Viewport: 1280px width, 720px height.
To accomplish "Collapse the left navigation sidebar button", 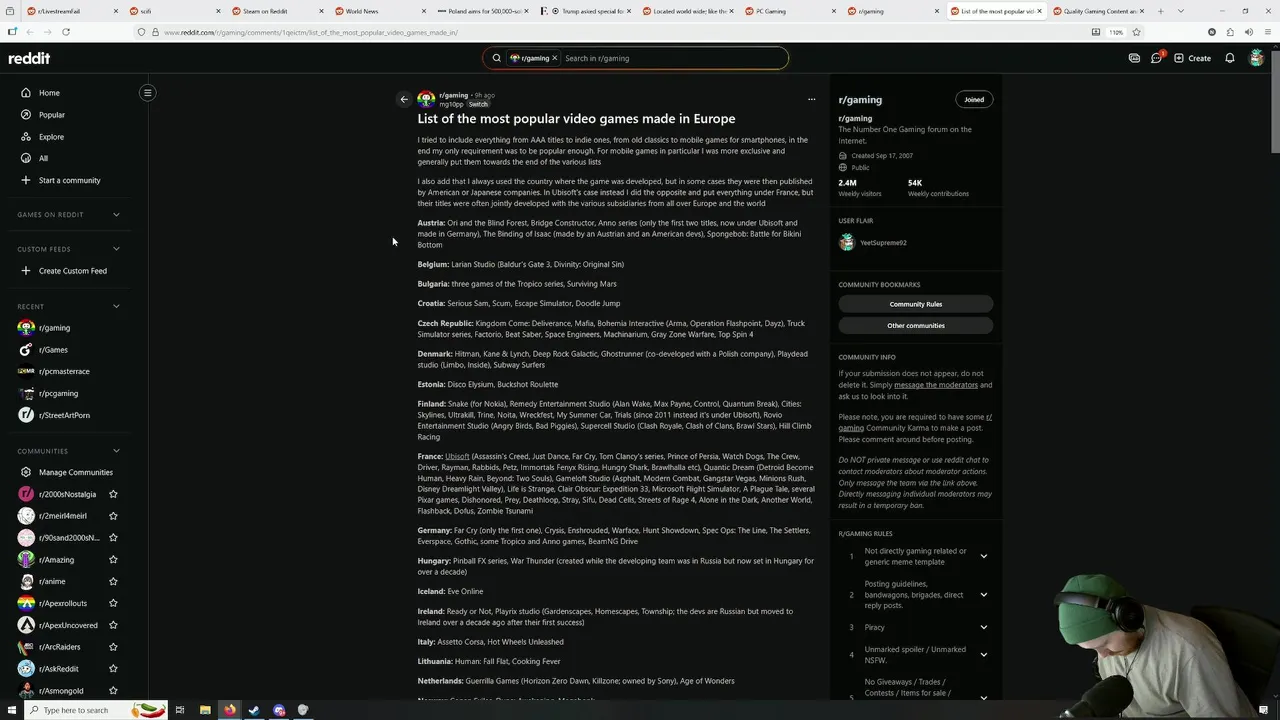I will click(x=147, y=93).
